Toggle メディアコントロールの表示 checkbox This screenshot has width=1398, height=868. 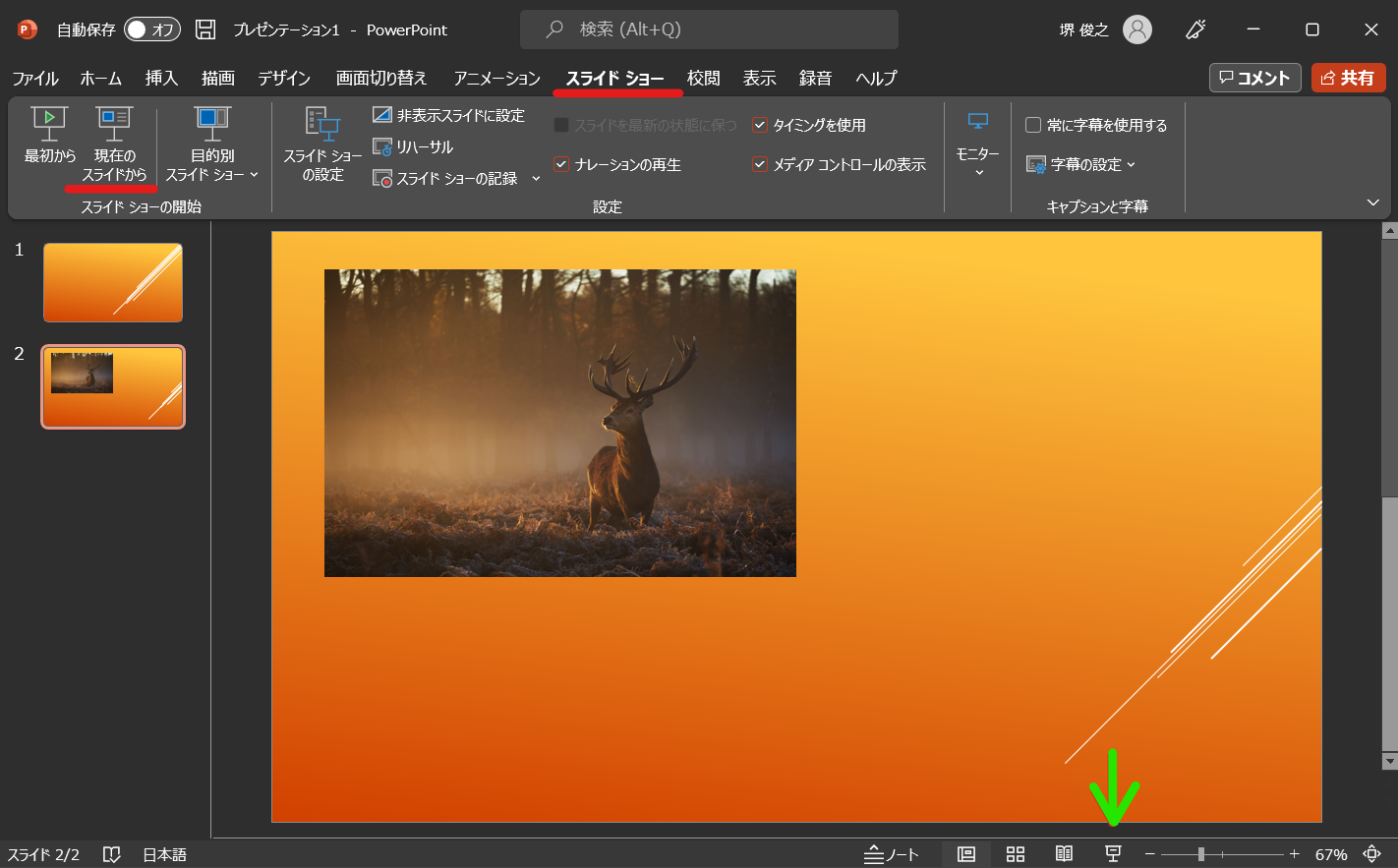[x=760, y=164]
